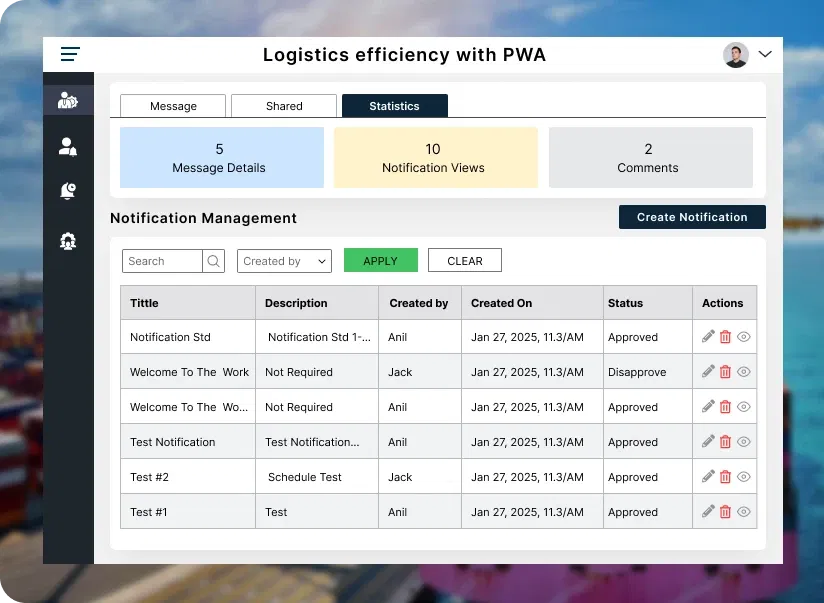Delete the Test #2 notification row
This screenshot has width=824, height=603.
point(726,477)
